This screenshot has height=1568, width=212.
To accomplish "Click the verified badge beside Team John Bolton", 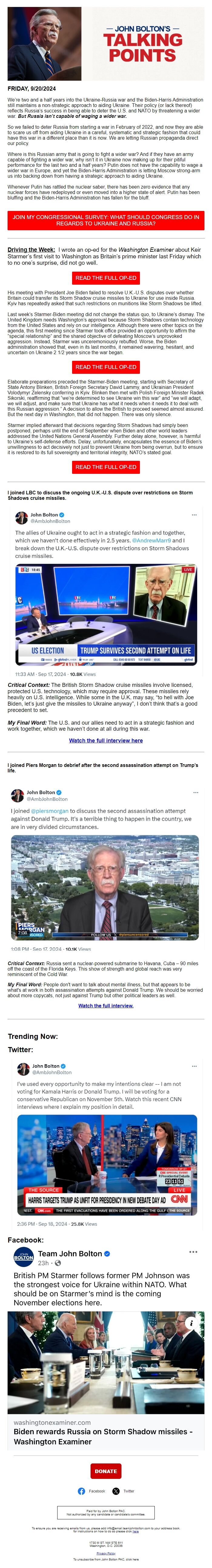I will 107,1253.
